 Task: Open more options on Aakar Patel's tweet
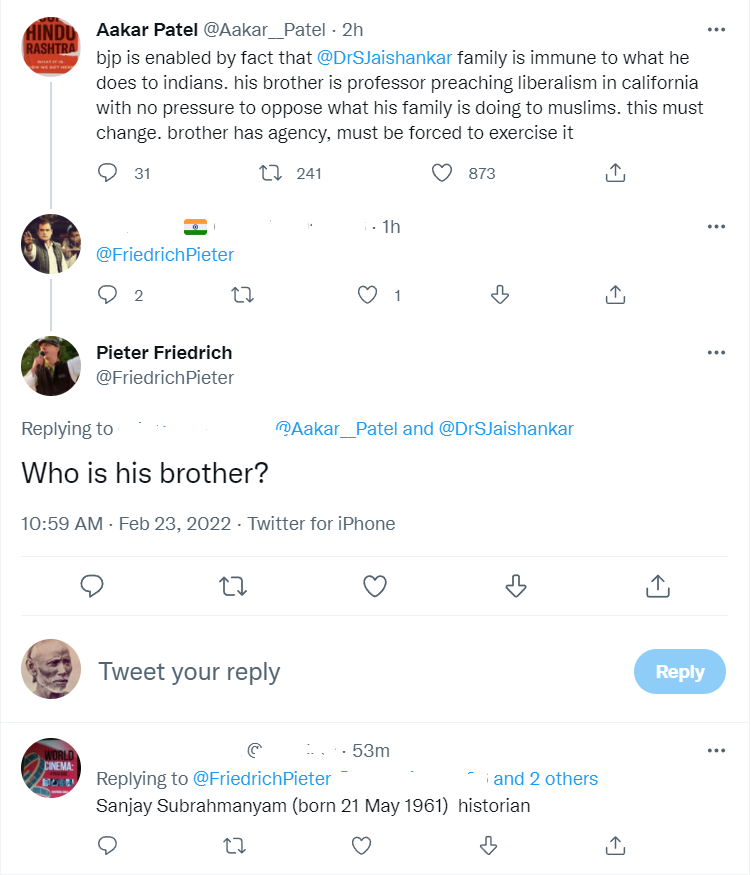point(716,30)
